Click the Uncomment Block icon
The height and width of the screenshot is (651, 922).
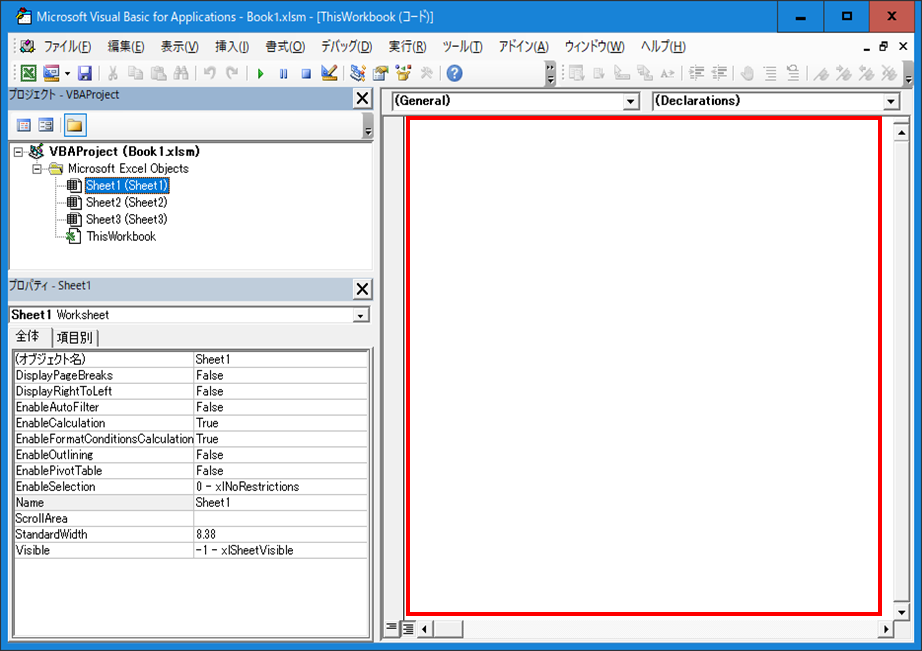[x=793, y=73]
